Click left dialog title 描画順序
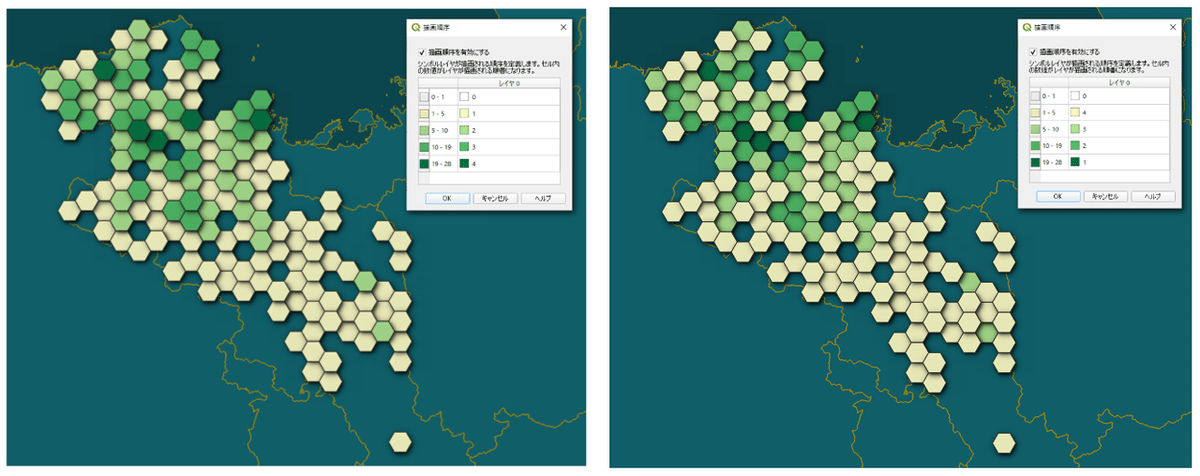 (437, 27)
